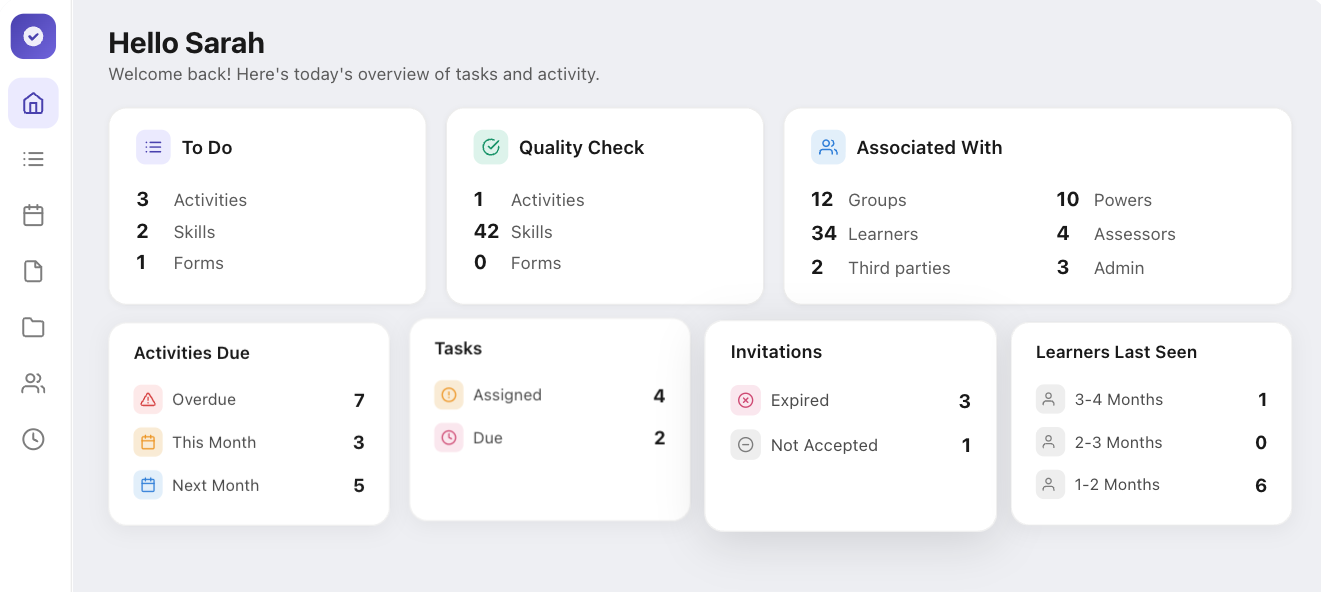1321x592 pixels.
Task: Click the Assigned alert icon
Action: [449, 395]
